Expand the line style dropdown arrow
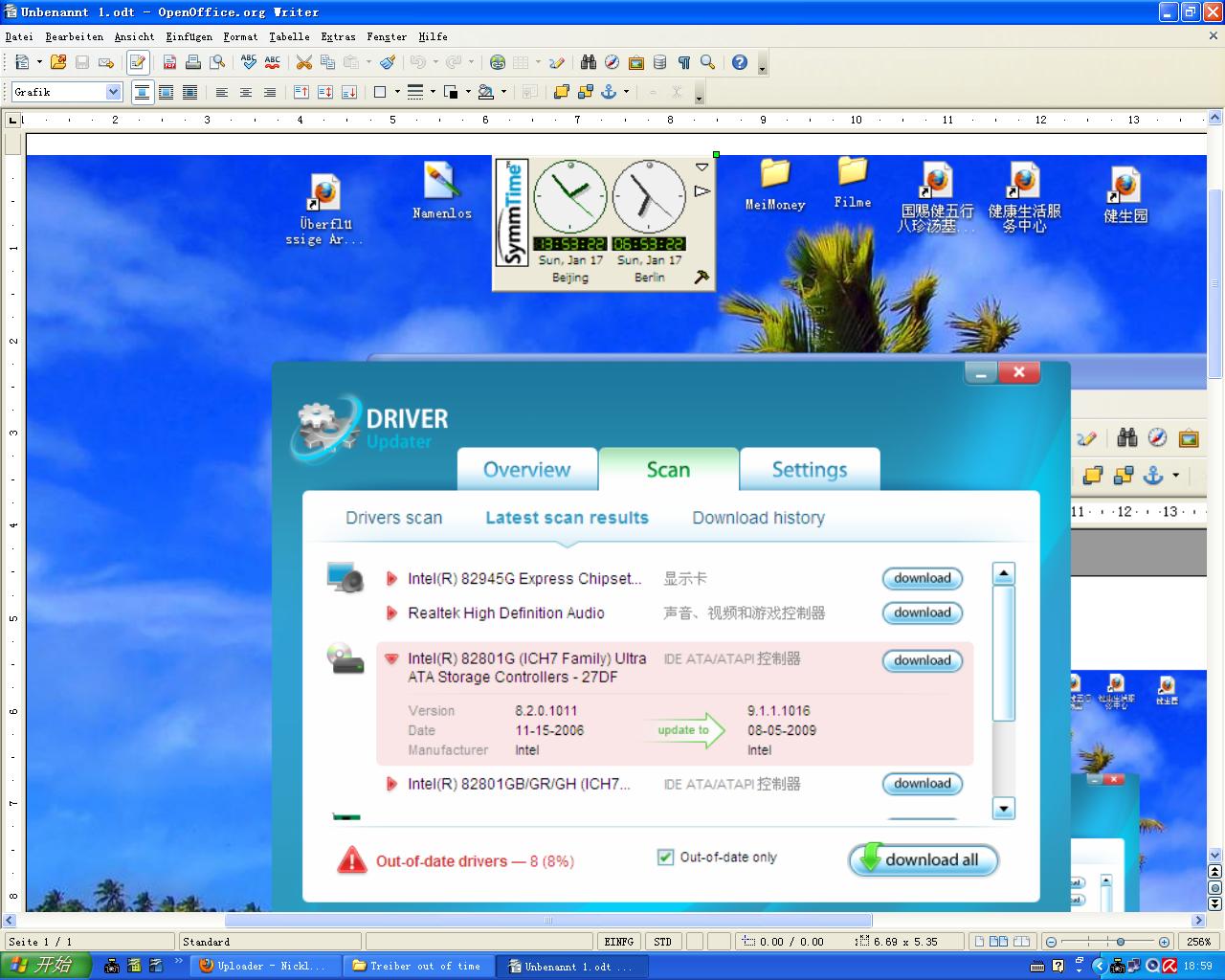 click(433, 92)
